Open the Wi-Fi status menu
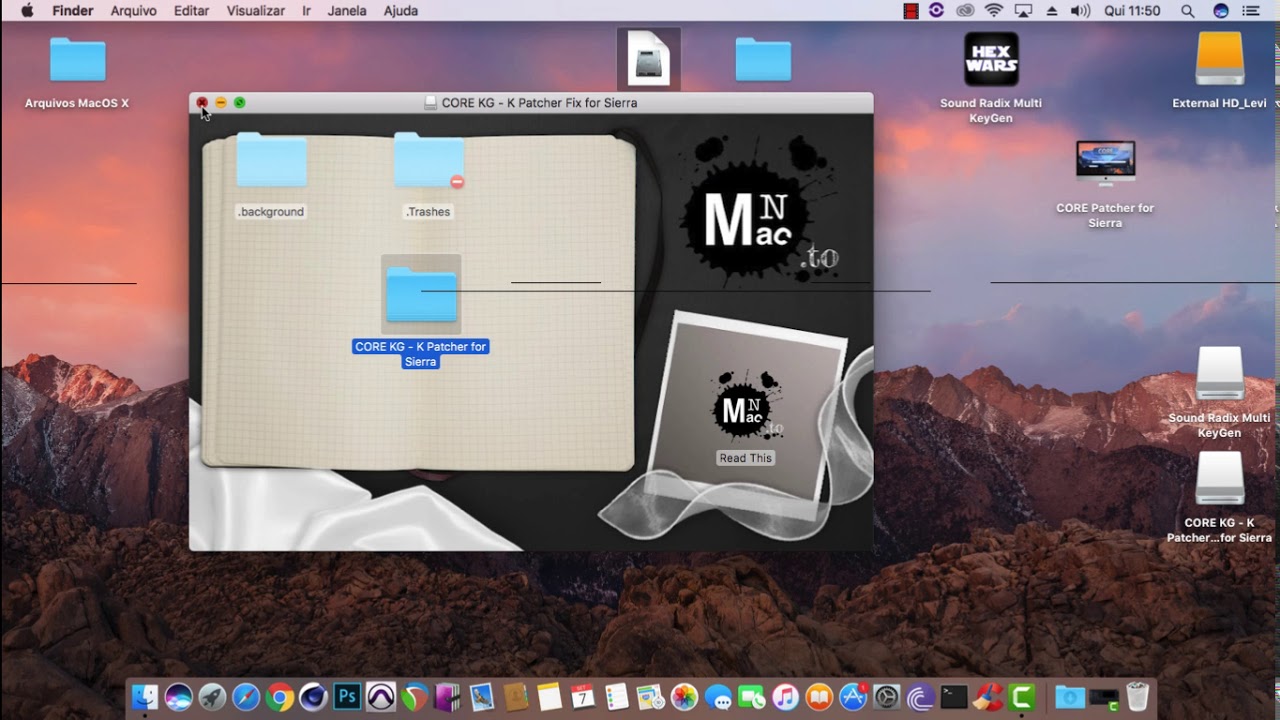The width and height of the screenshot is (1280, 720). (x=994, y=11)
